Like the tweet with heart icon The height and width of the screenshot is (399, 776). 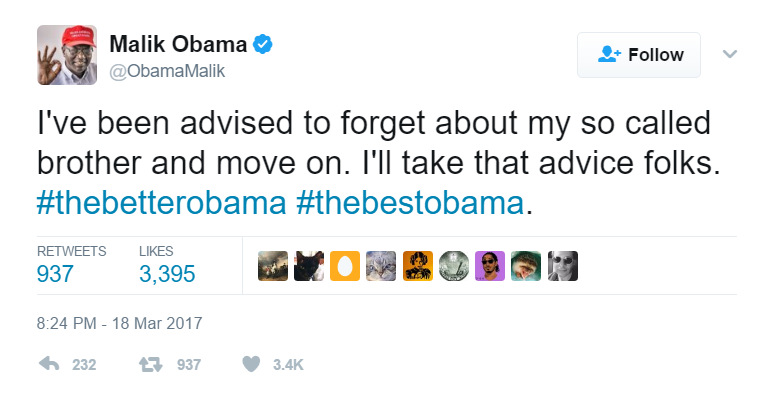(x=251, y=364)
